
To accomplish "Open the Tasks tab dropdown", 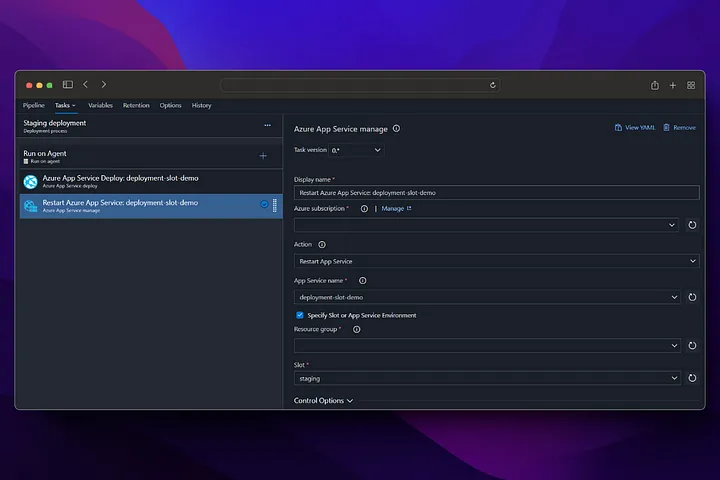I will coord(65,105).
